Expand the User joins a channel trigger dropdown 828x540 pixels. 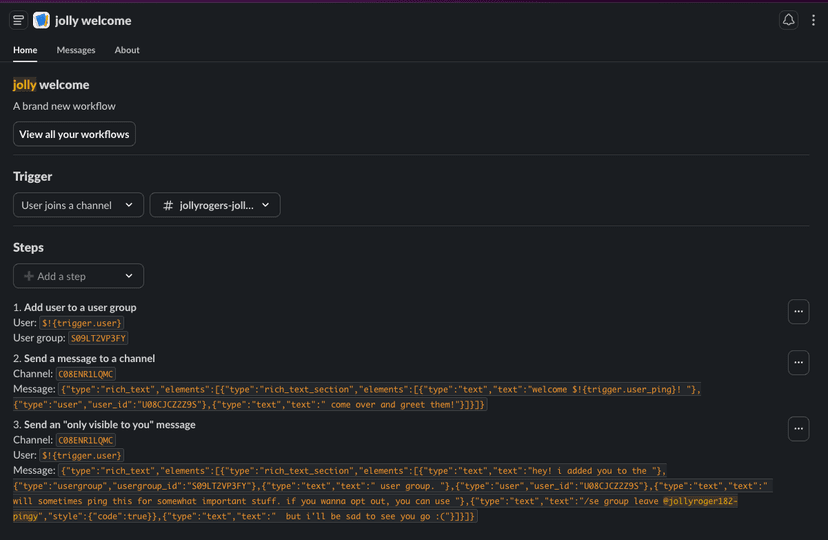pyautogui.click(x=77, y=205)
